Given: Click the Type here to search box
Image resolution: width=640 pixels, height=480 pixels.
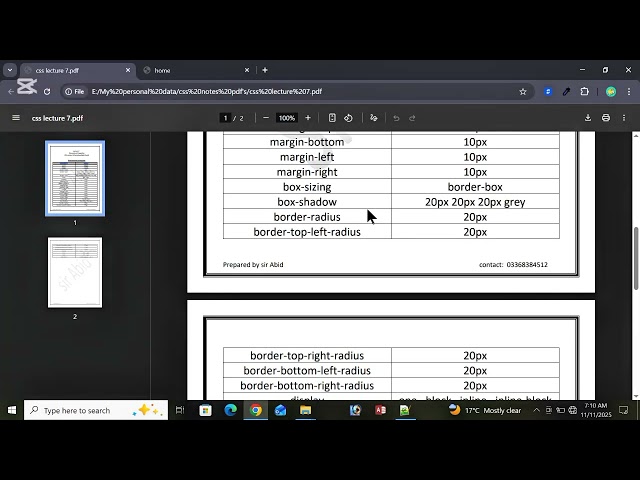Looking at the screenshot, I should 96,410.
